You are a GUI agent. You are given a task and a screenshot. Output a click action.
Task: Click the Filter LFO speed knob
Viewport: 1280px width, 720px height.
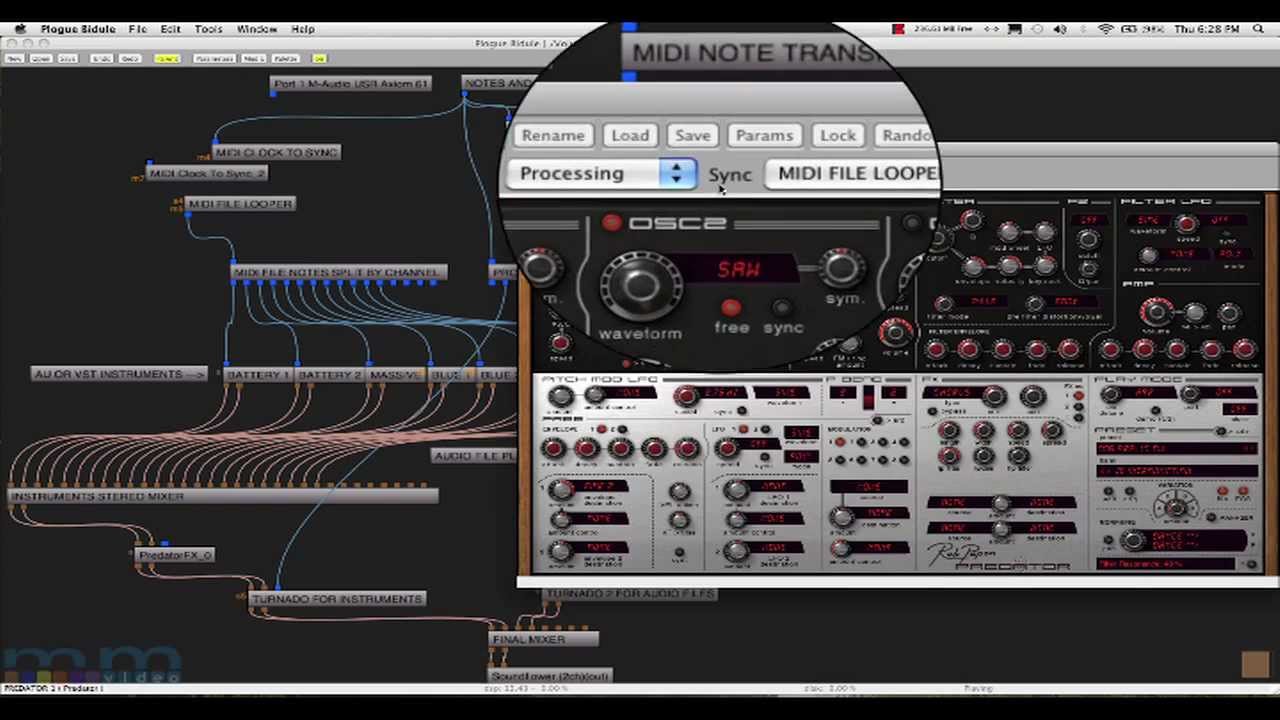pyautogui.click(x=1186, y=223)
